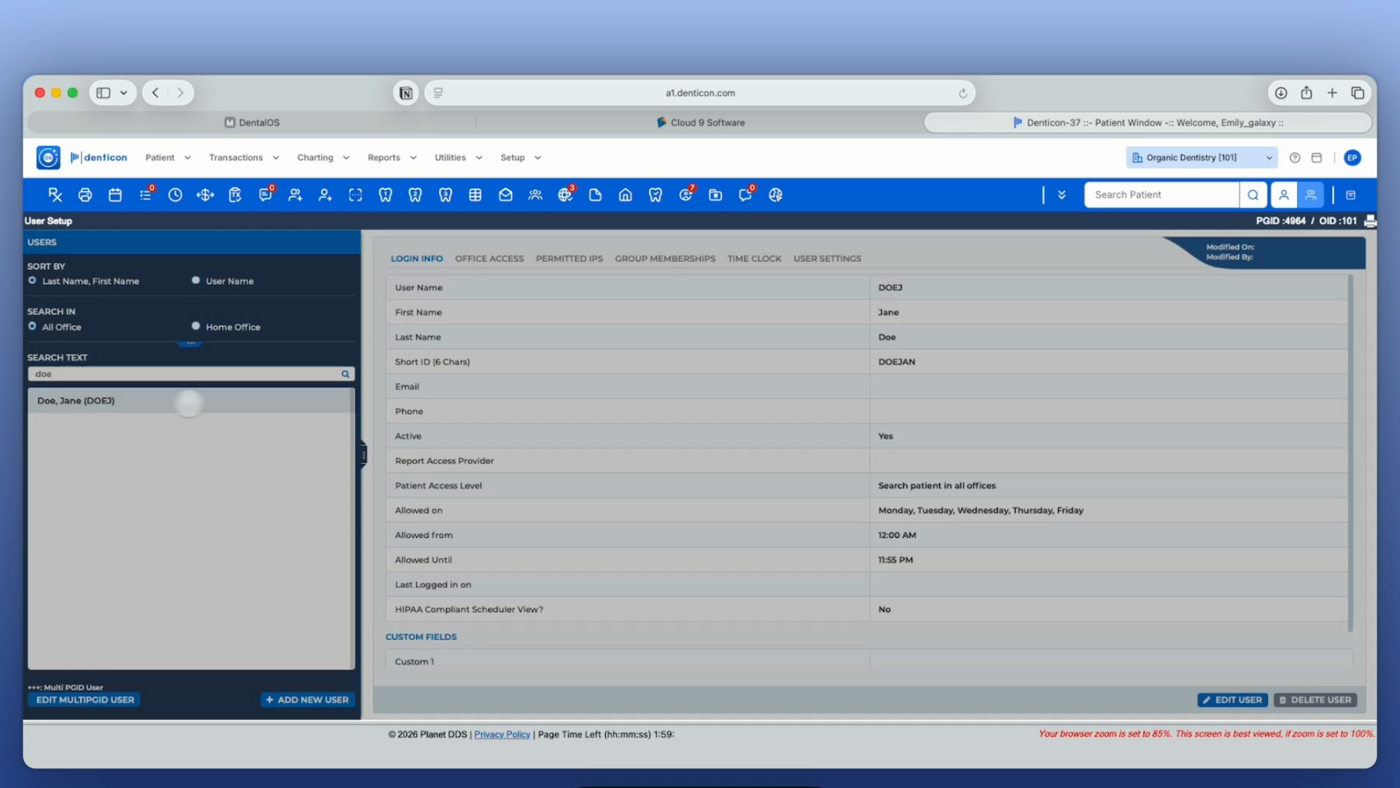Open the home icon in blue toolbar

625,195
